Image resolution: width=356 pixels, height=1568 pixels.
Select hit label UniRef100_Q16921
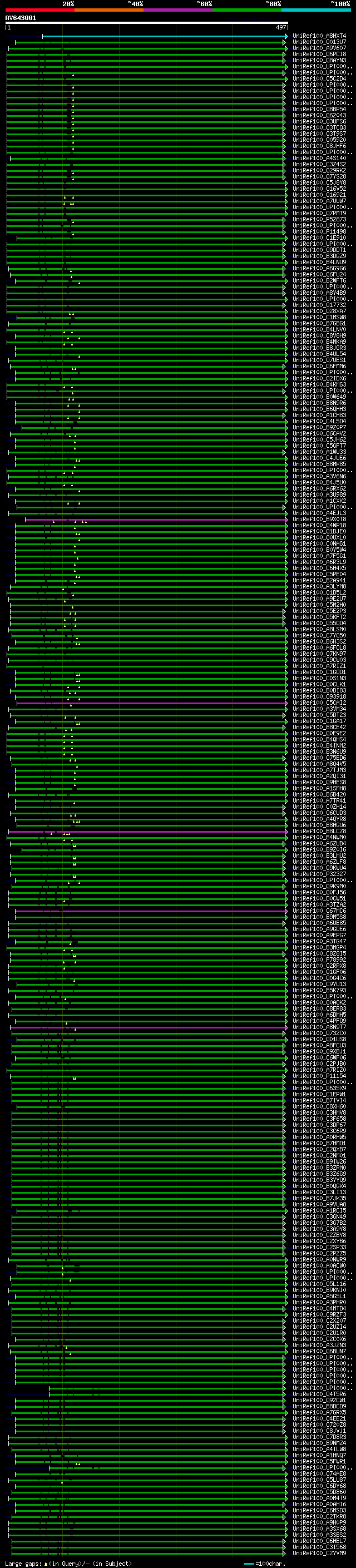point(319,195)
